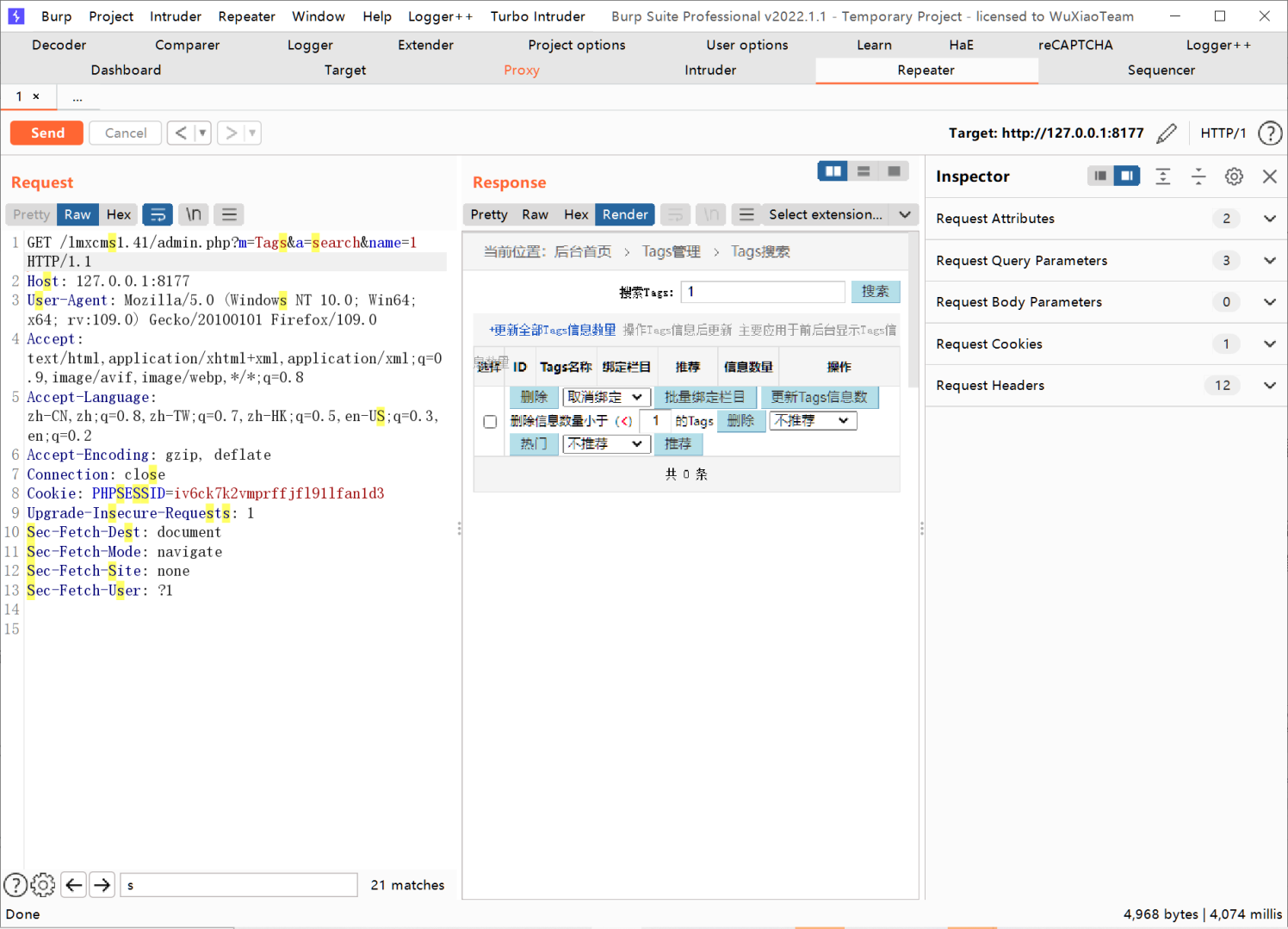Expand Request Headers section
This screenshot has width=1288, height=929.
[x=1269, y=386]
